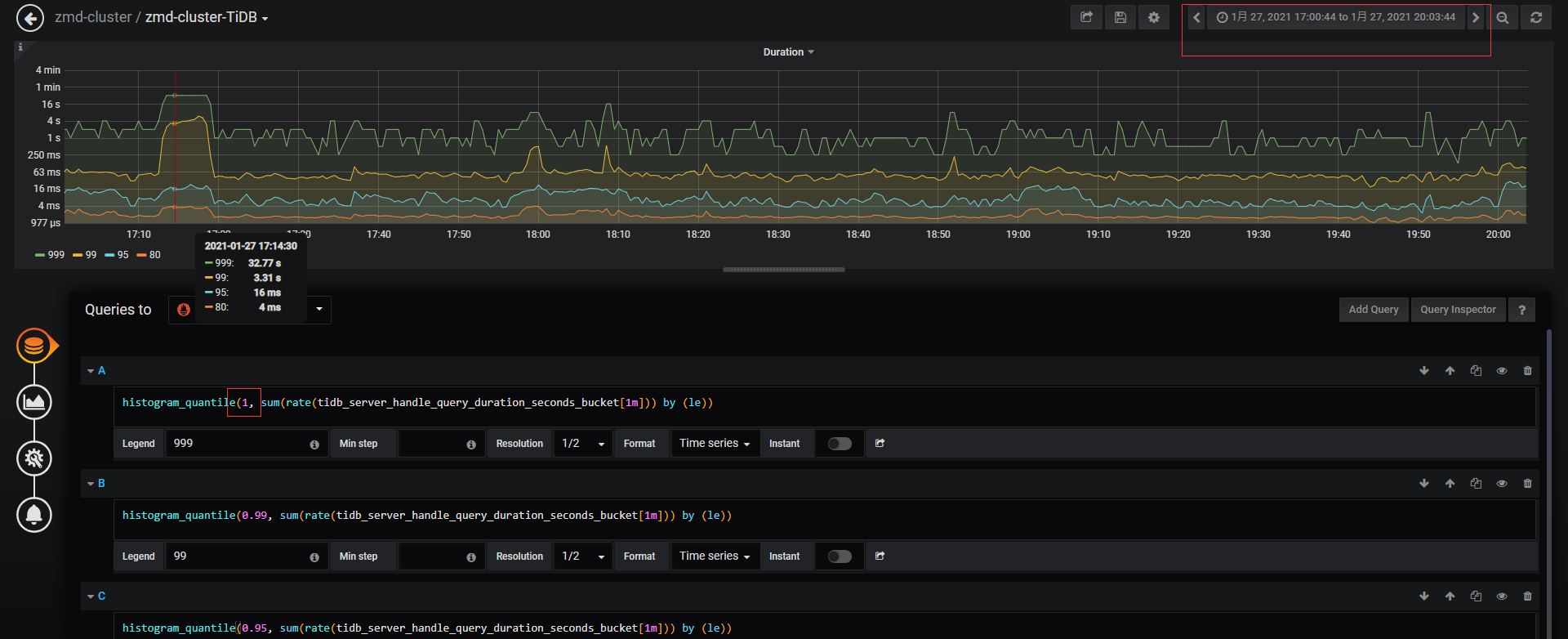Click the share dashboard icon
The image size is (1568, 639).
(x=1086, y=17)
